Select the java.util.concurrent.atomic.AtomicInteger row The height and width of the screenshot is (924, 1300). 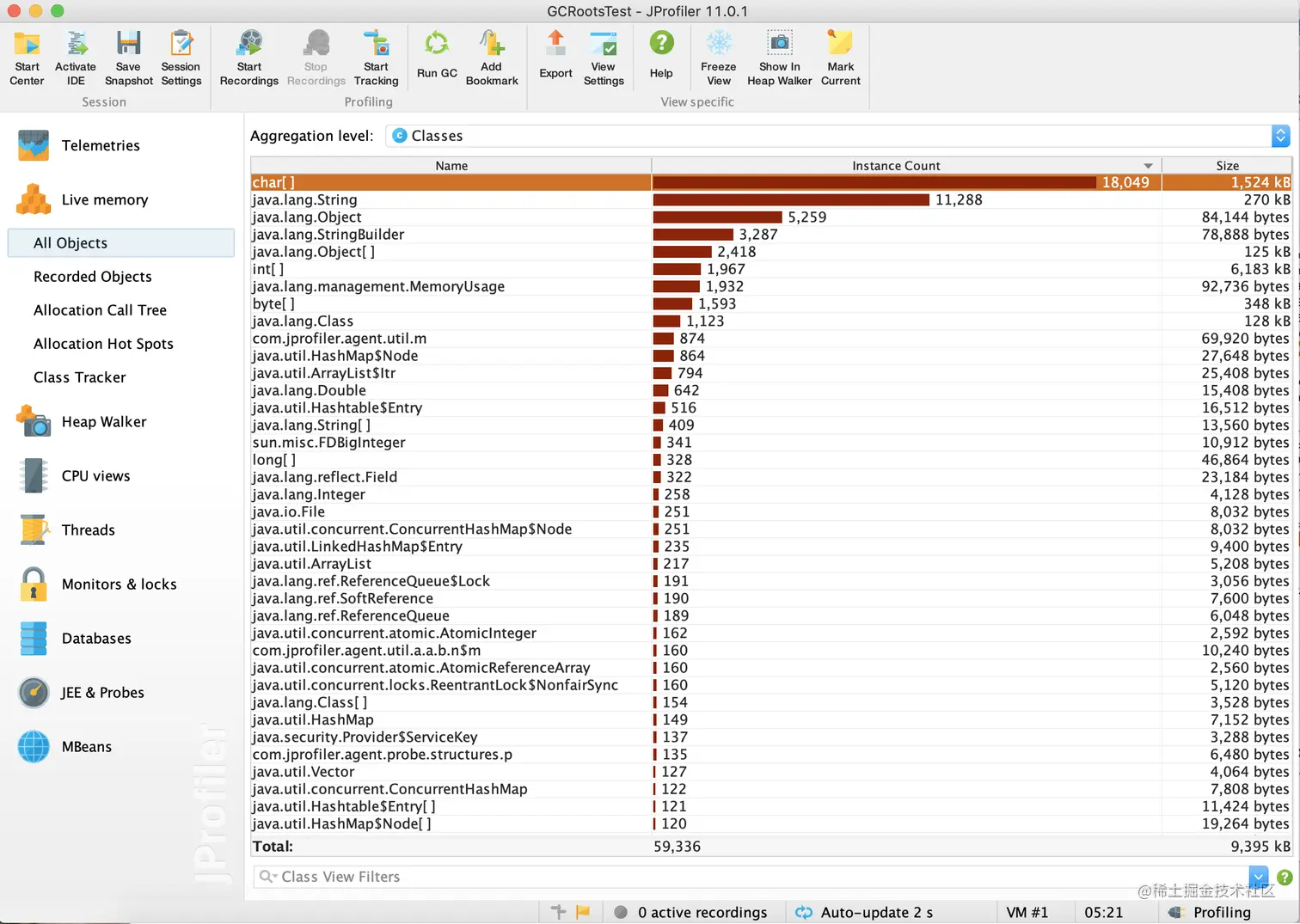pyautogui.click(x=771, y=633)
